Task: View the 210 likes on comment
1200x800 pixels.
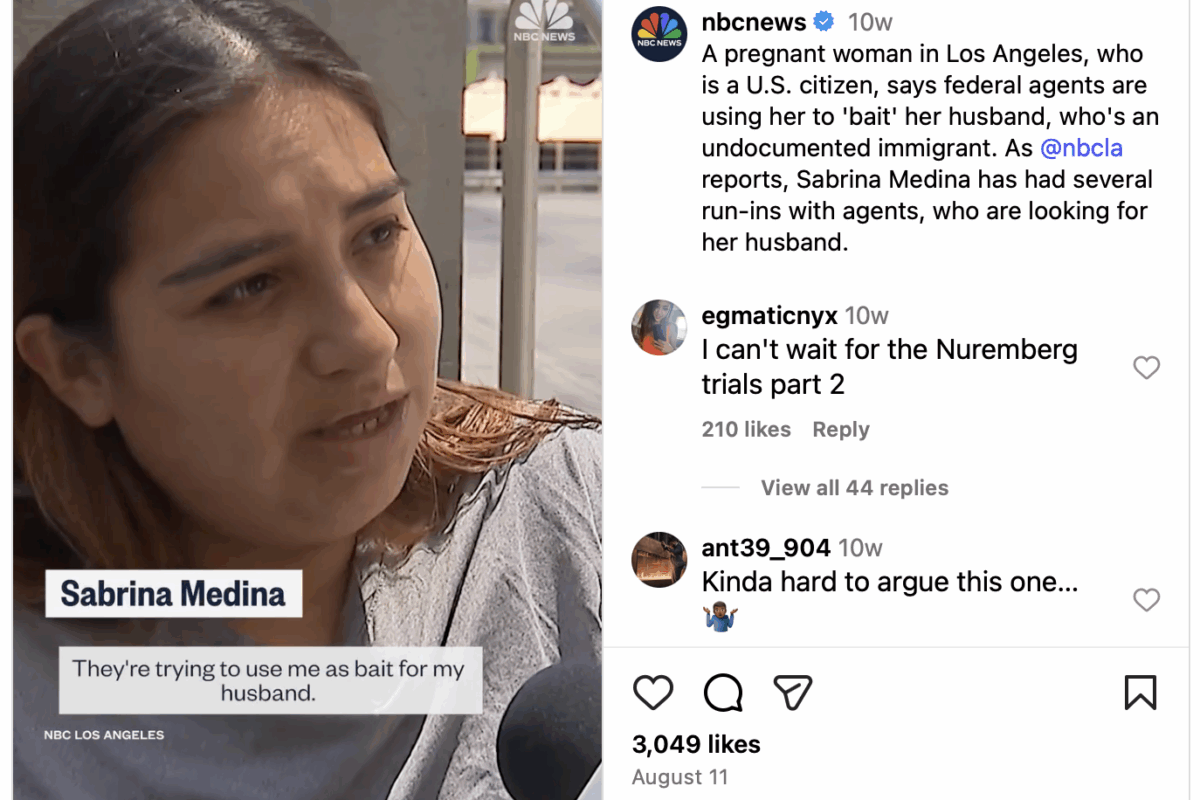Action: pyautogui.click(x=746, y=429)
